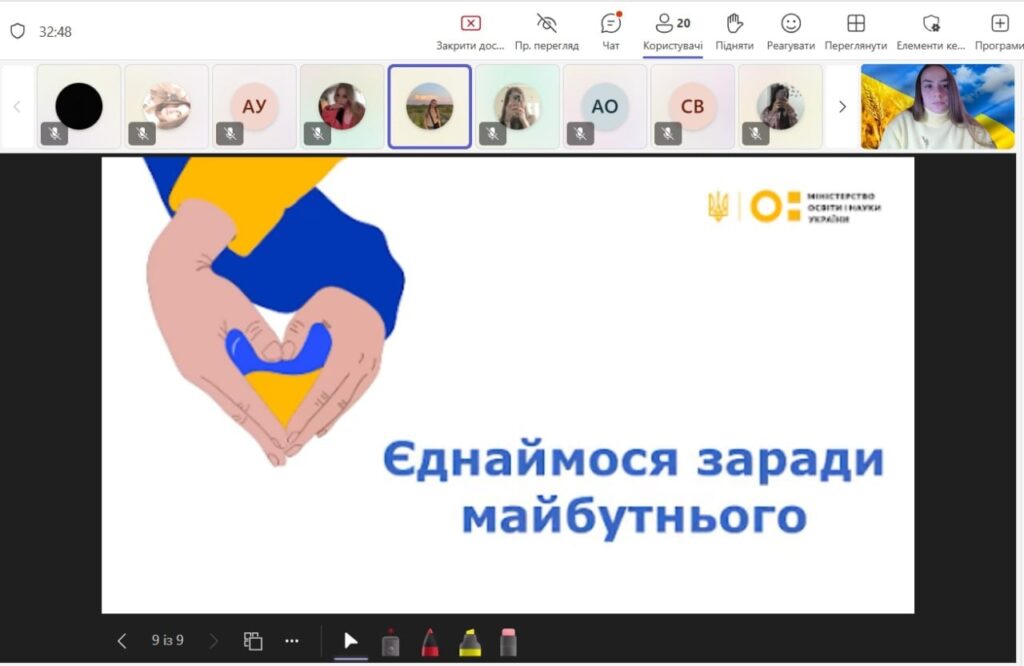Pick the red pen tool
The width and height of the screenshot is (1024, 666).
[430, 642]
